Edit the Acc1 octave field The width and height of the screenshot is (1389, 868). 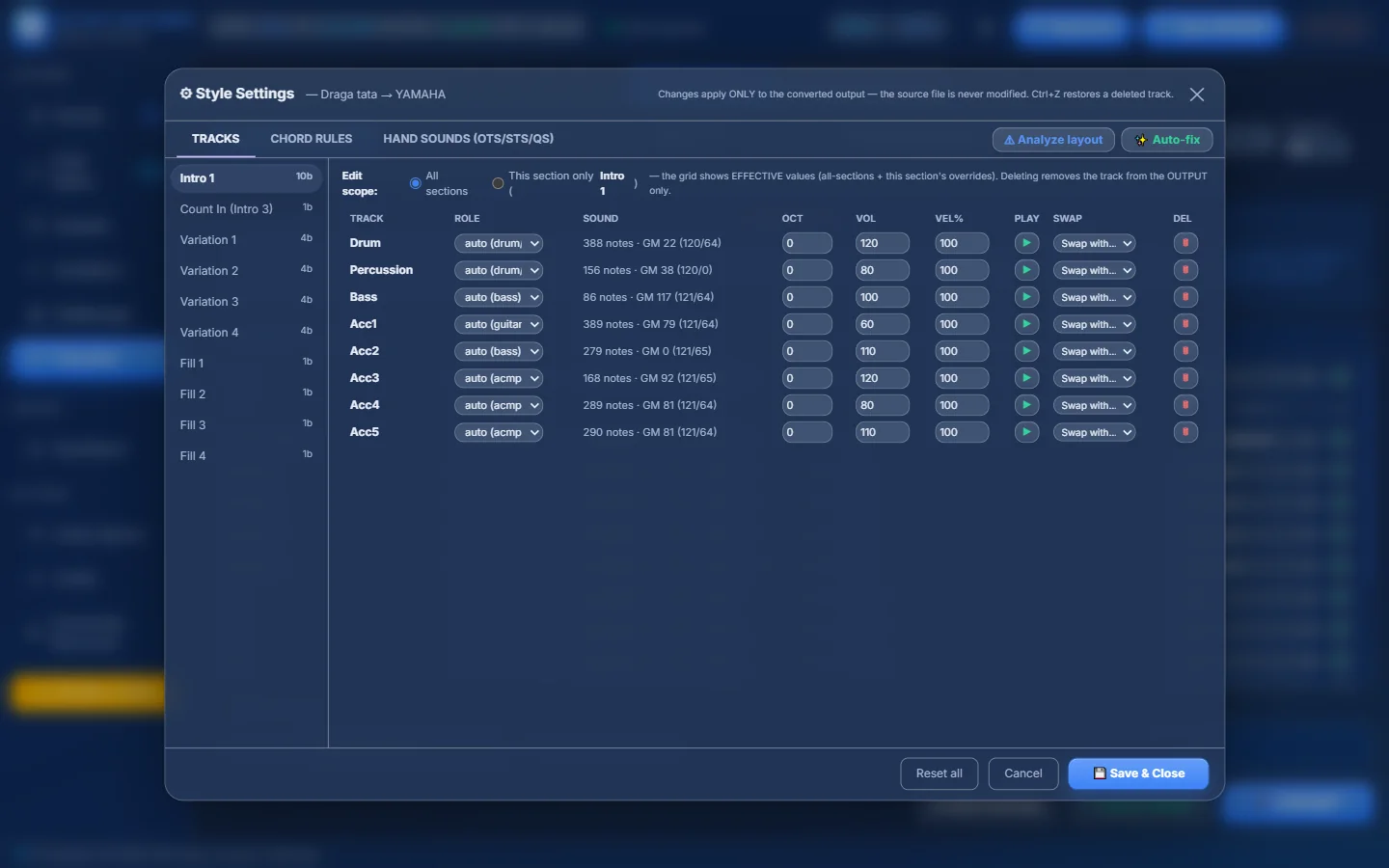pyautogui.click(x=806, y=324)
